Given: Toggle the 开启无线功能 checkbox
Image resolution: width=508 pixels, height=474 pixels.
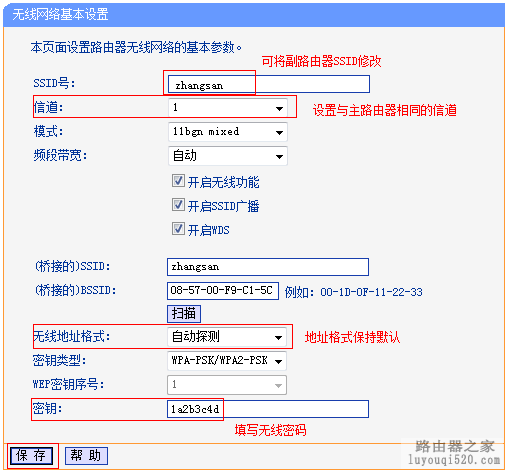Looking at the screenshot, I should 178,181.
